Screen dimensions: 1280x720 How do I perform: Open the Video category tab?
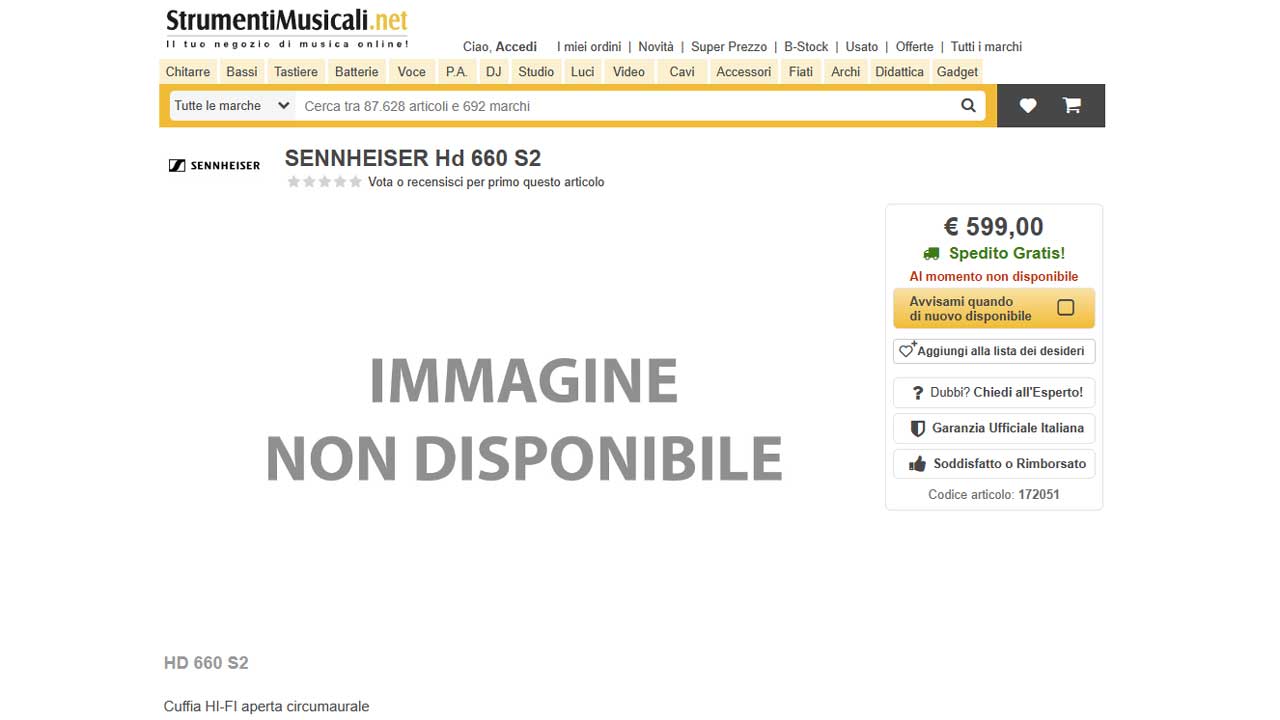click(x=629, y=72)
